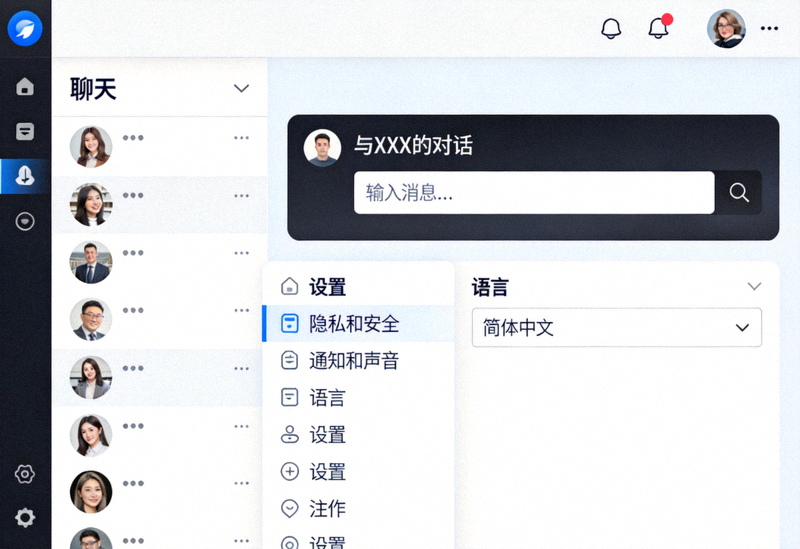The height and width of the screenshot is (549, 800).
Task: Open notifications bell with red dot
Action: [660, 27]
